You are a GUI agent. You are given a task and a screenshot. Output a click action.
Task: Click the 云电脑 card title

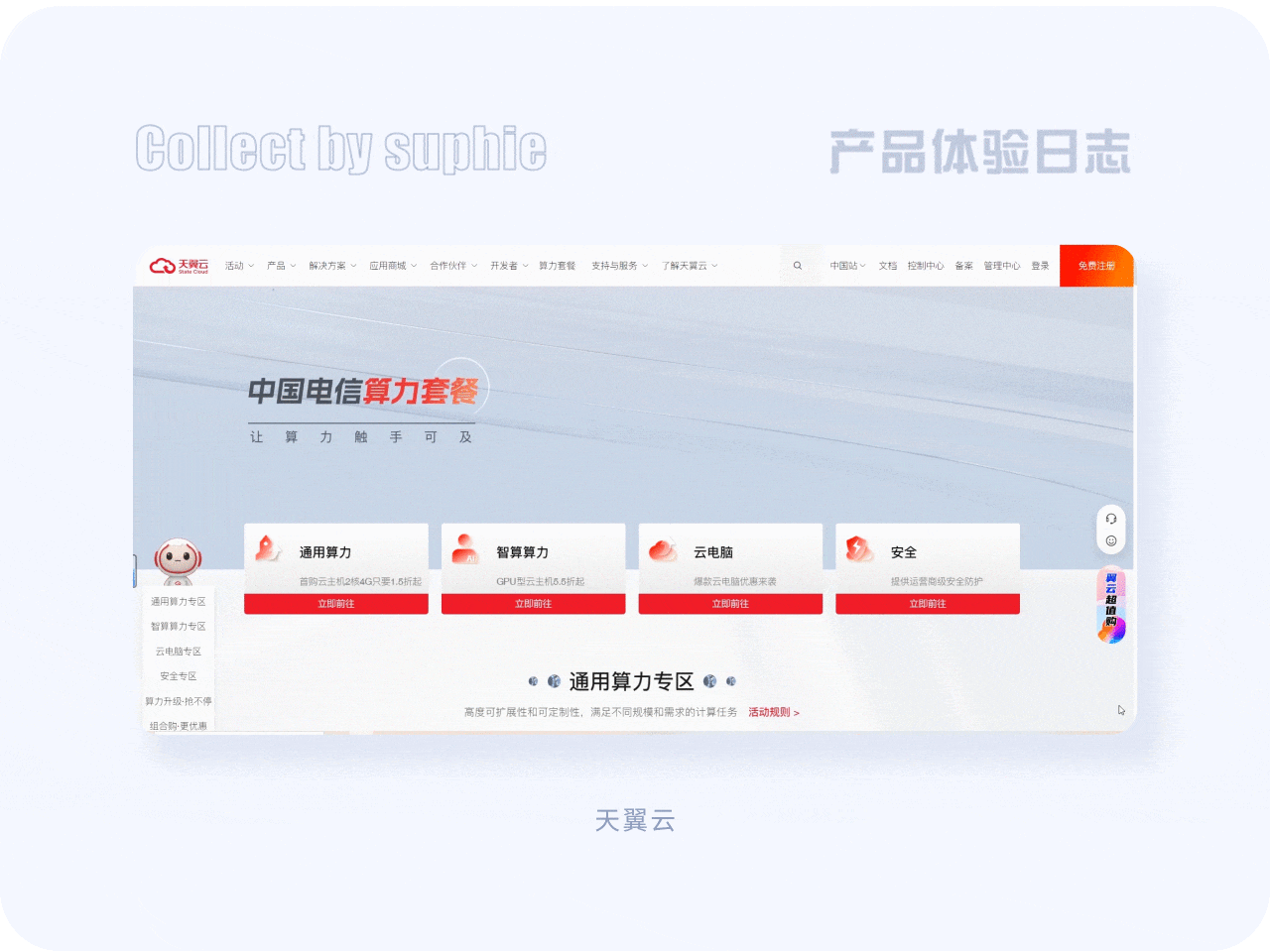(713, 552)
